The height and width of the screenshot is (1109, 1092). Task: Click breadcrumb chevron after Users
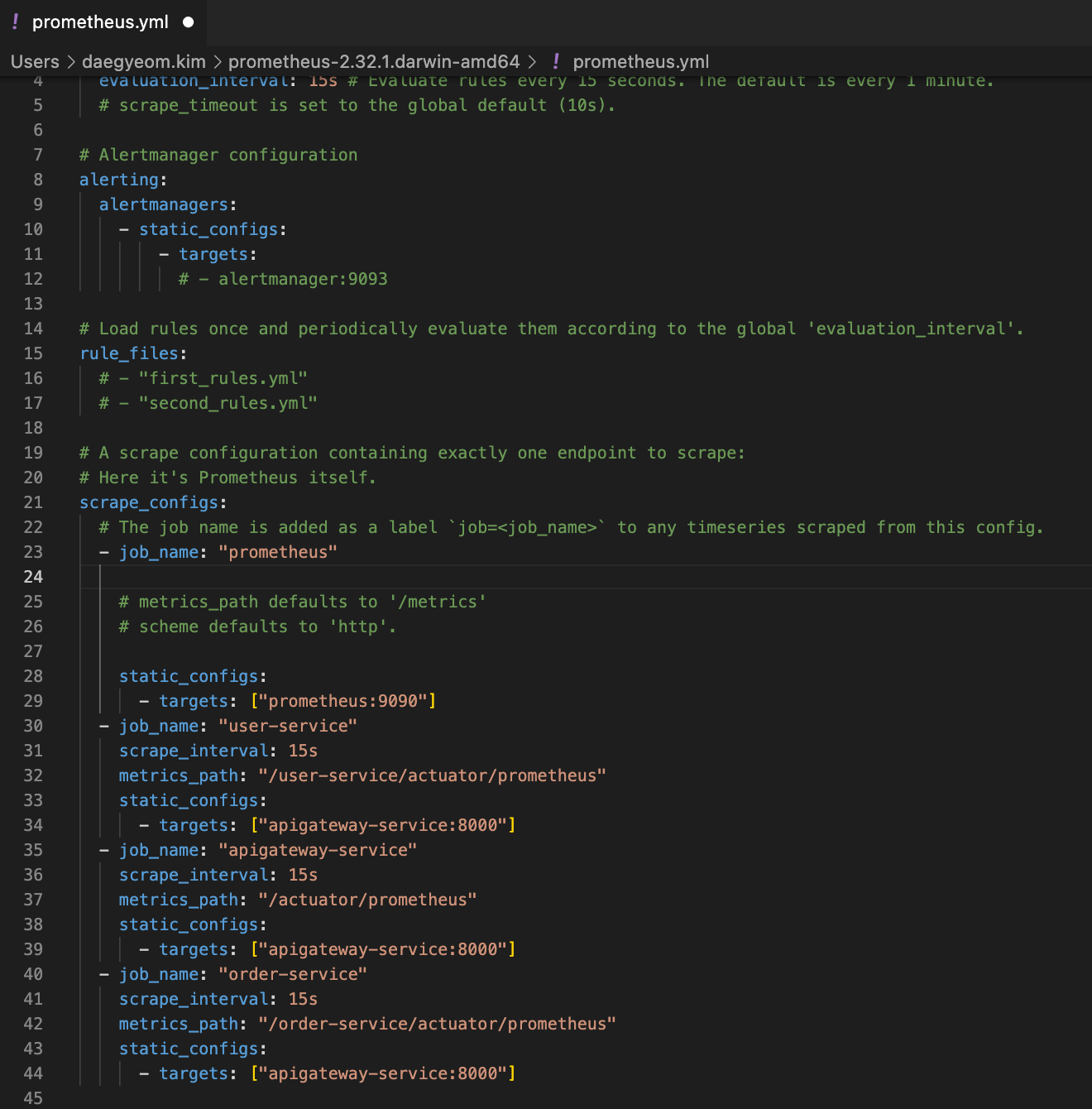tap(70, 62)
